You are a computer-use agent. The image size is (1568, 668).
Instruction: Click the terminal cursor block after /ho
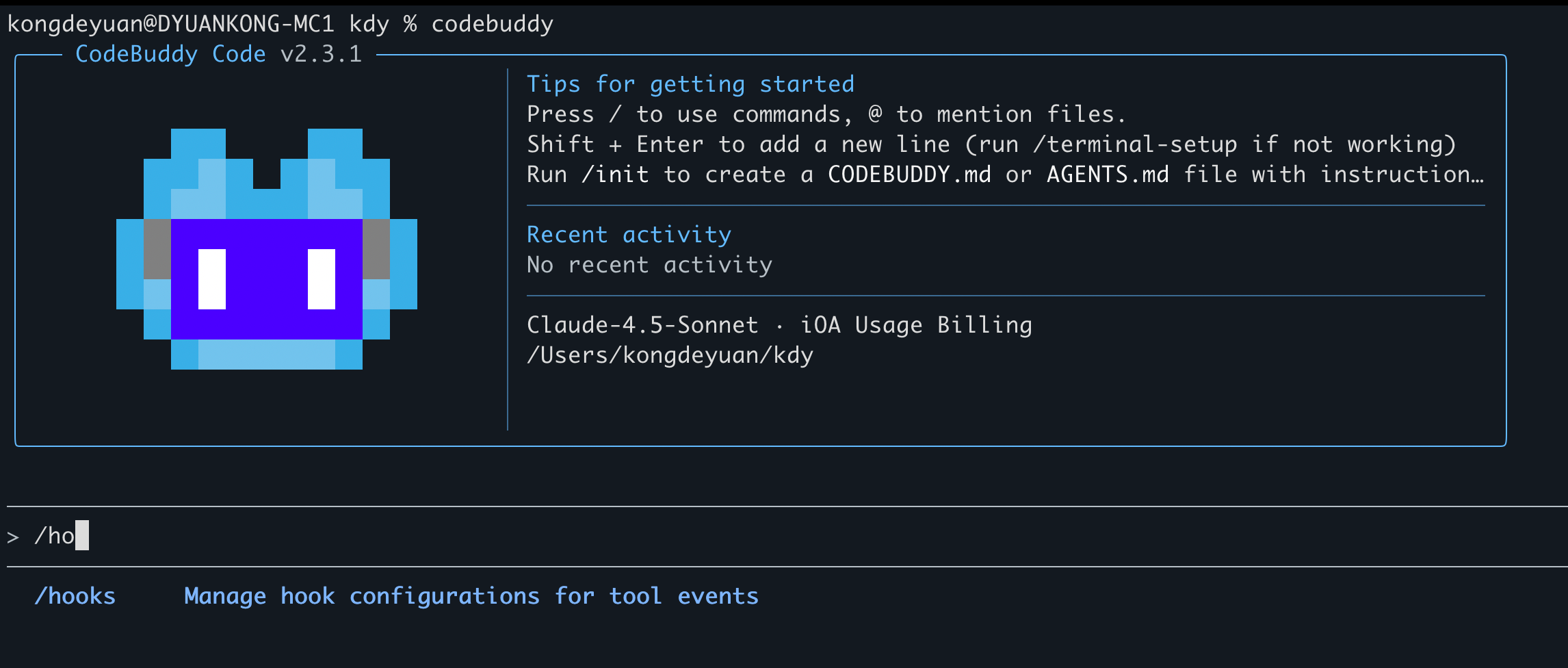(82, 535)
